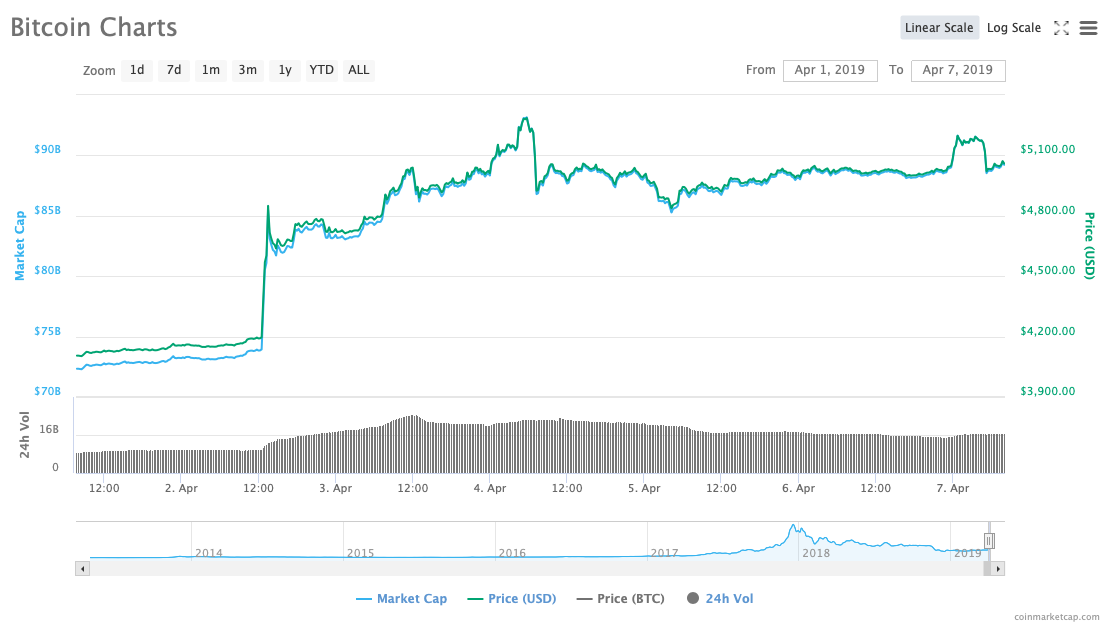The width and height of the screenshot is (1114, 625).
Task: Click the 6. Apr x-axis label
Action: click(x=799, y=489)
